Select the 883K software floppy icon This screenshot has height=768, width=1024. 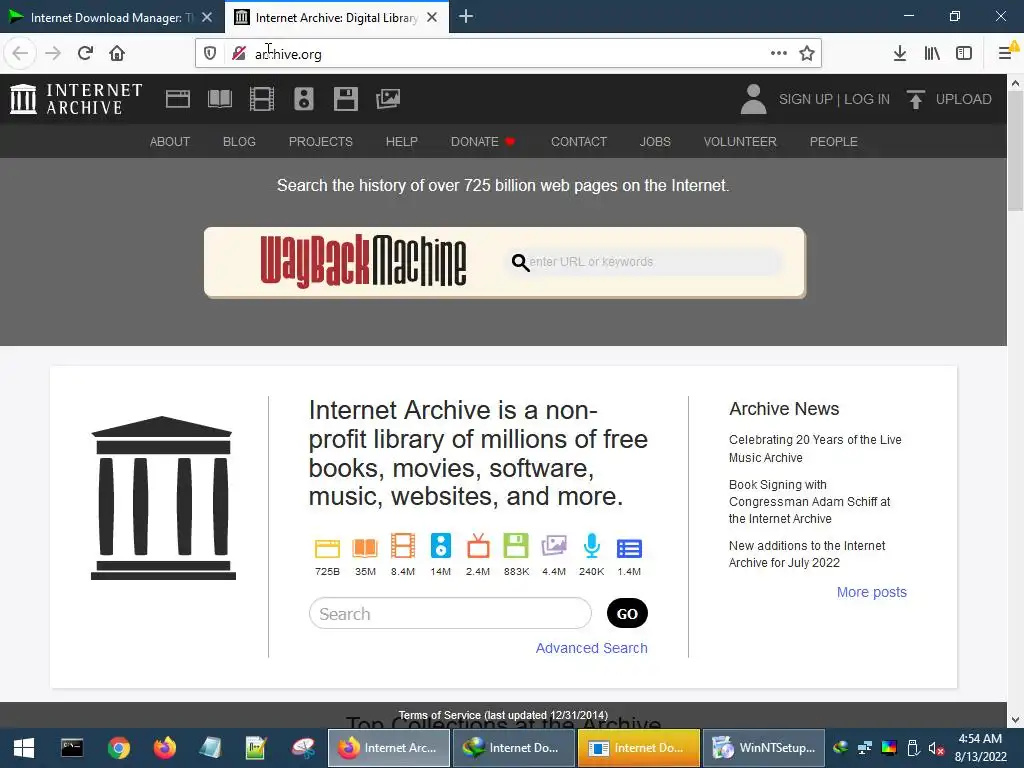click(x=516, y=546)
